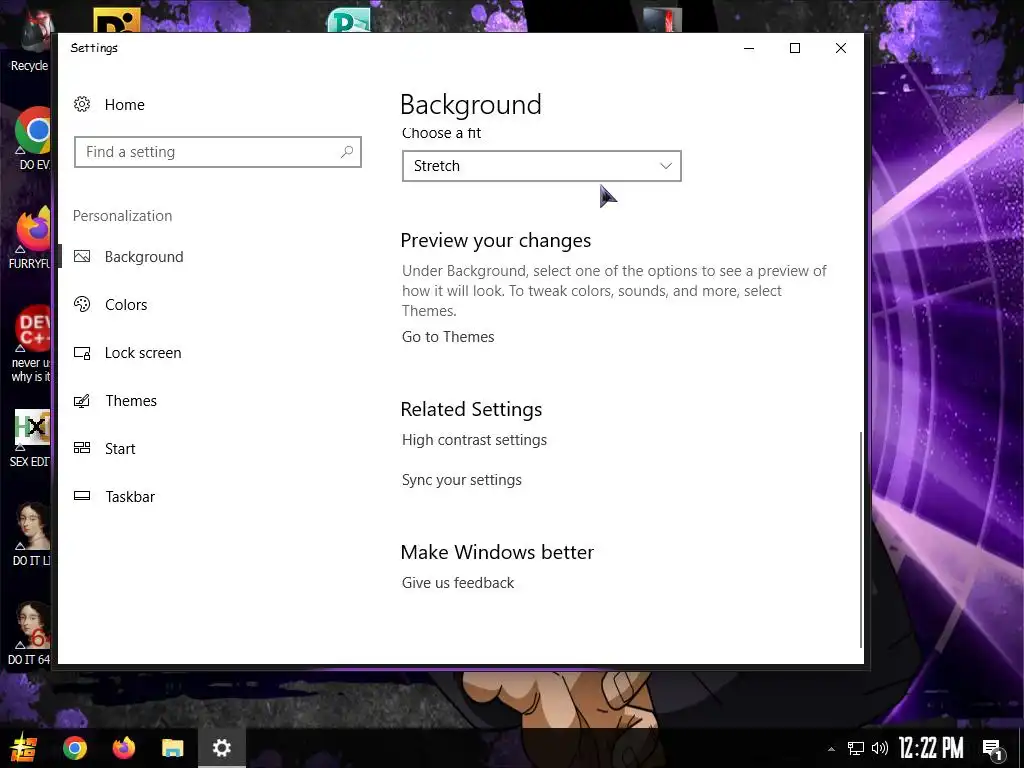Open Firefox from the taskbar

tap(123, 748)
